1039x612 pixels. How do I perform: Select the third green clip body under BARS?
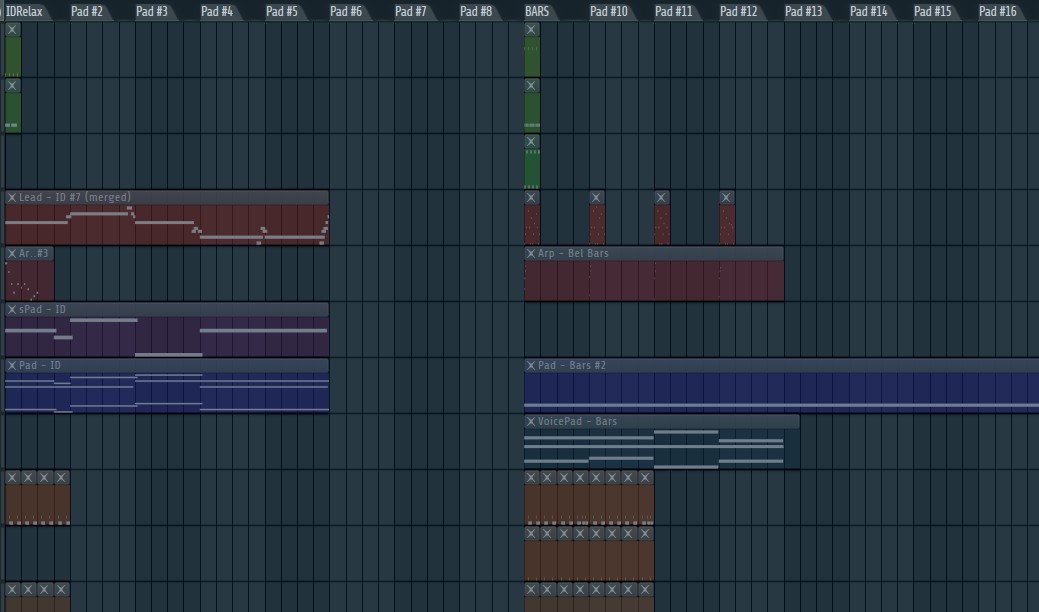click(x=532, y=168)
